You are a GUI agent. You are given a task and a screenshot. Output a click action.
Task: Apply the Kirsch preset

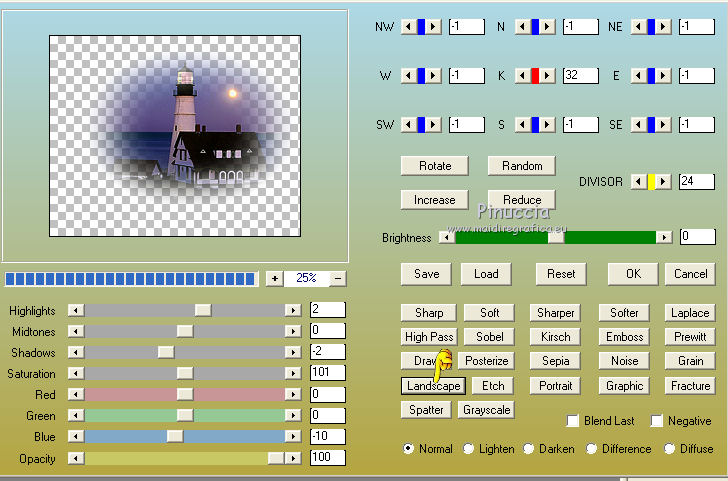pos(555,337)
